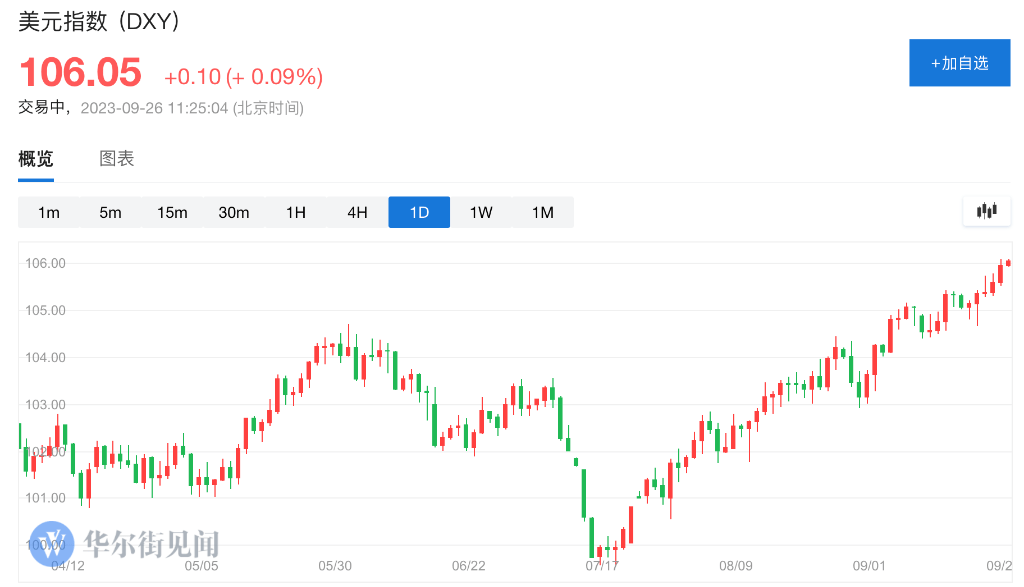
Task: Click the 05/30 date label on axis
Action: pyautogui.click(x=335, y=566)
